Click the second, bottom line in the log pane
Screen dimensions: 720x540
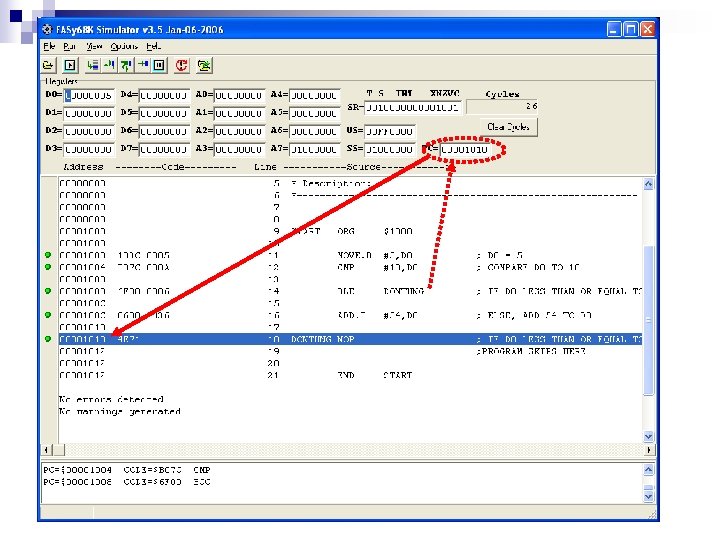pyautogui.click(x=127, y=482)
